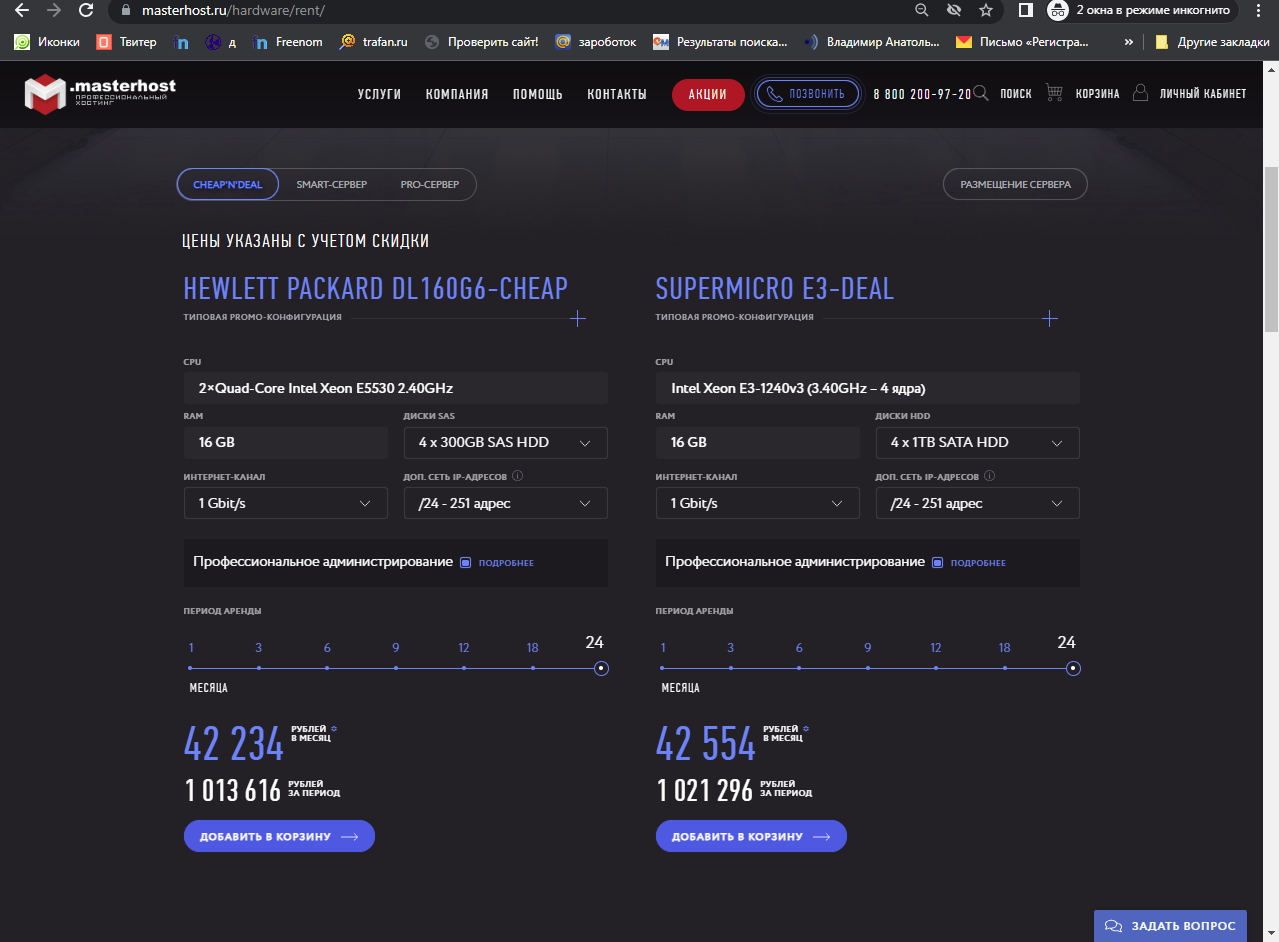Image resolution: width=1279 pixels, height=942 pixels.
Task: Open the shopping cart icon
Action: 1054,93
